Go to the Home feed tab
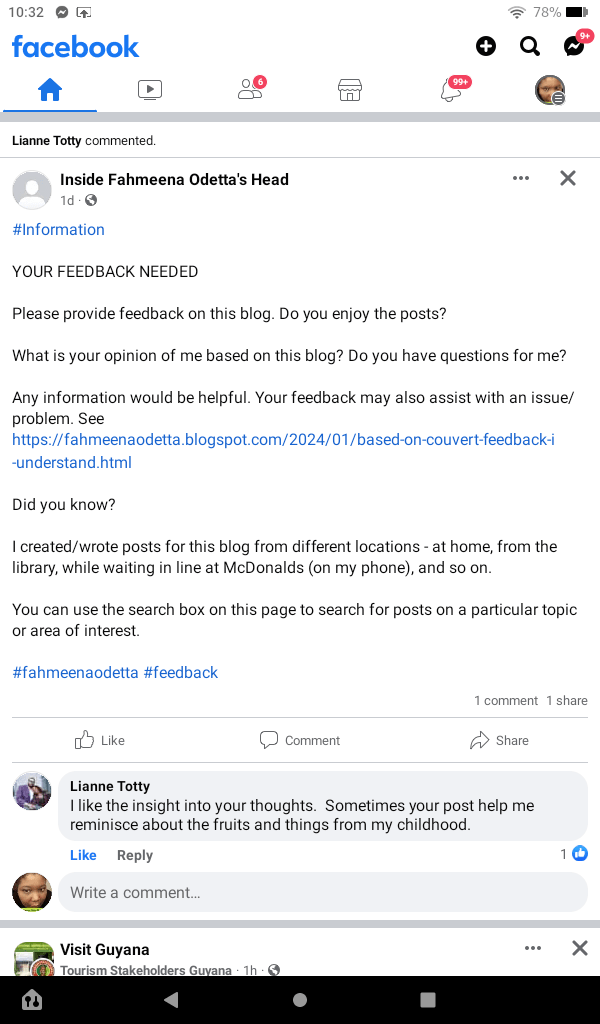The width and height of the screenshot is (600, 1024). [50, 90]
